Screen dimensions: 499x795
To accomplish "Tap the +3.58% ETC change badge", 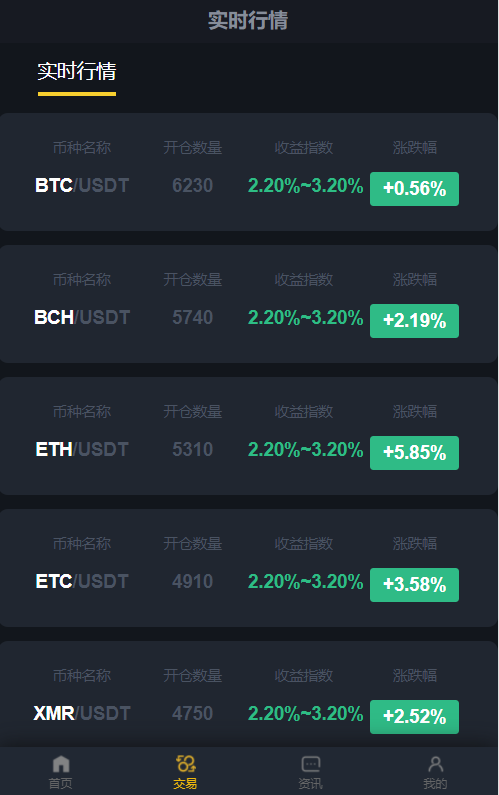I will 414,585.
